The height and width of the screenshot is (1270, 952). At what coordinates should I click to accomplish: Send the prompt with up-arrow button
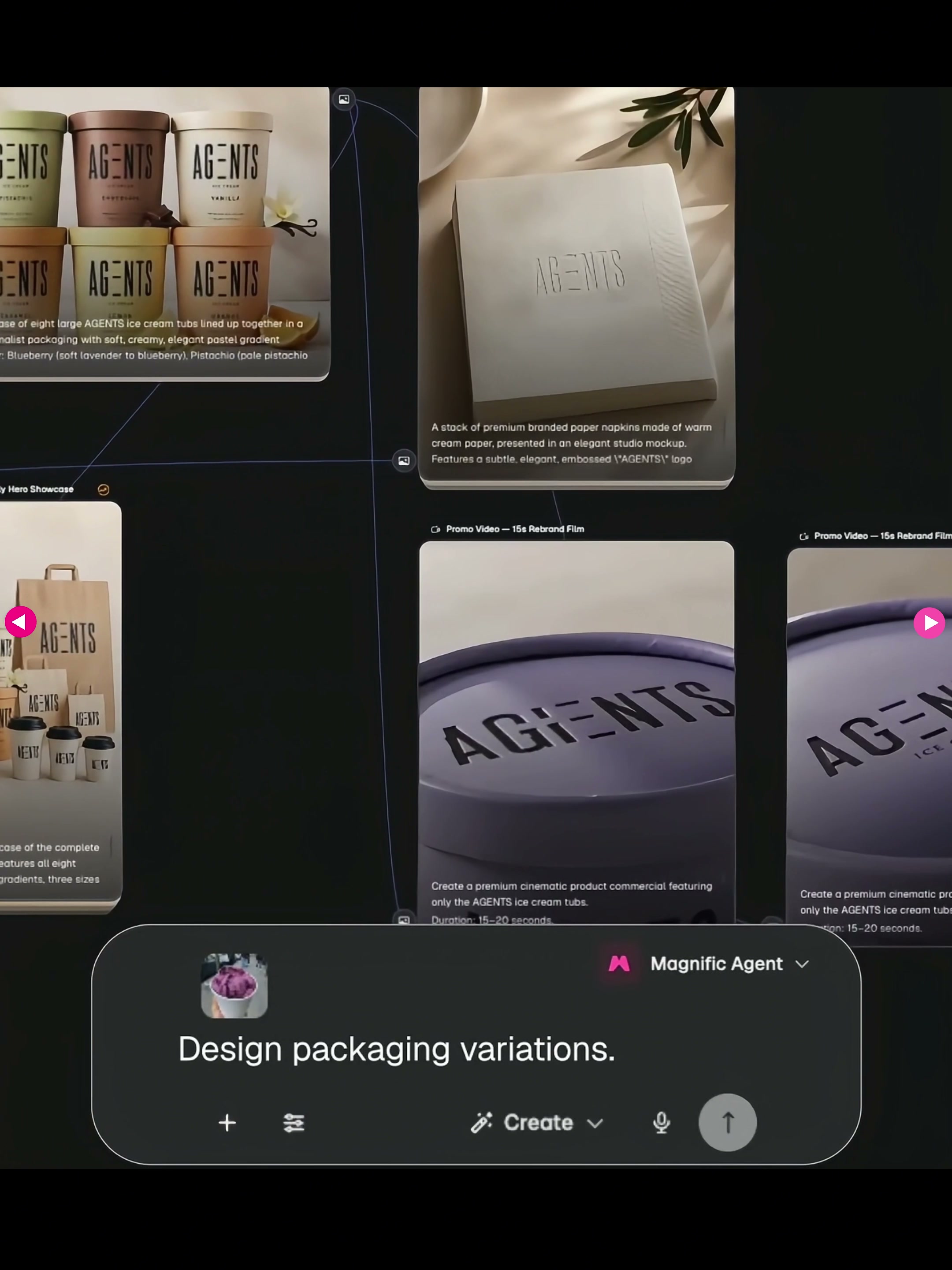click(727, 1122)
